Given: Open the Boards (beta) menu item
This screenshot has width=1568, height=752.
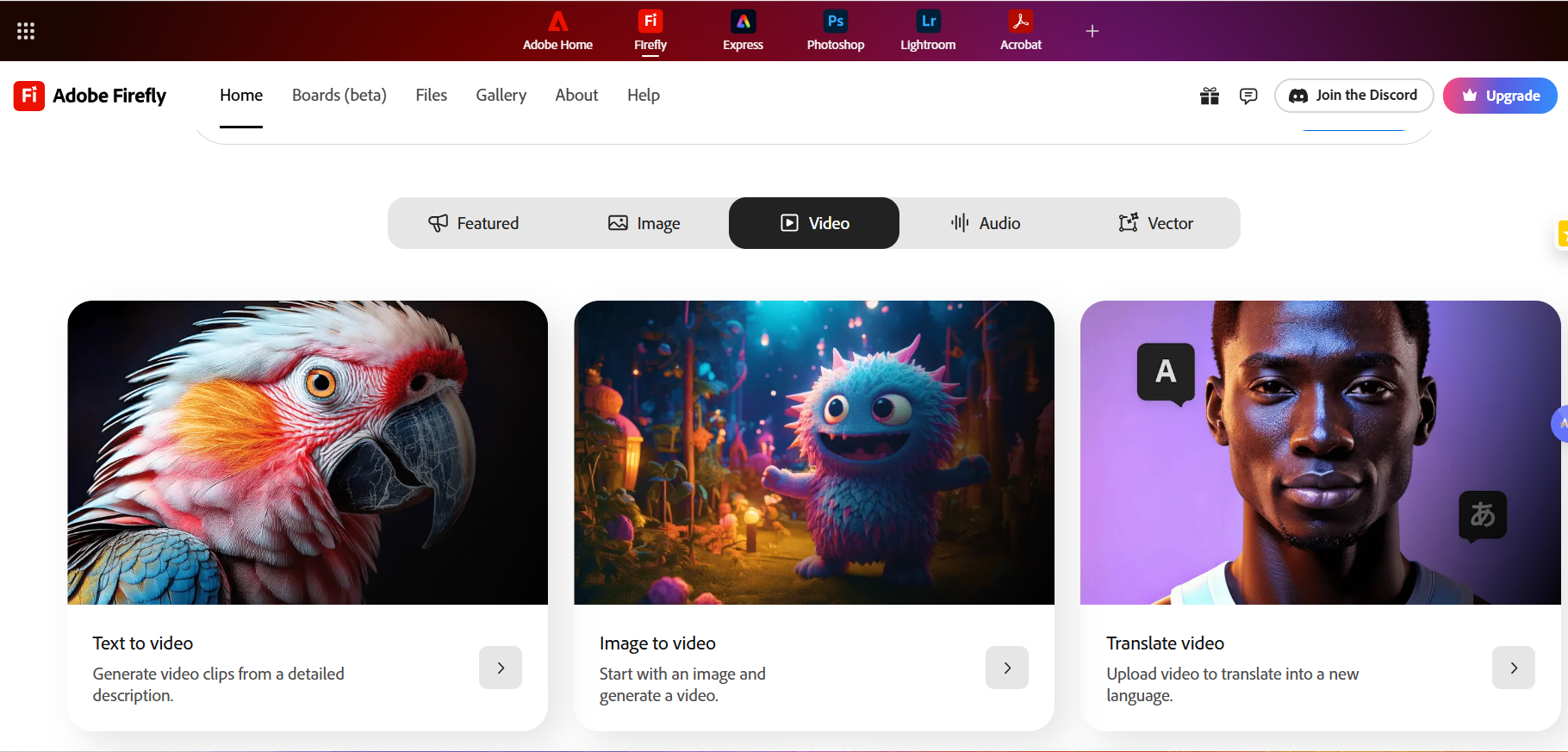Looking at the screenshot, I should click(x=339, y=96).
